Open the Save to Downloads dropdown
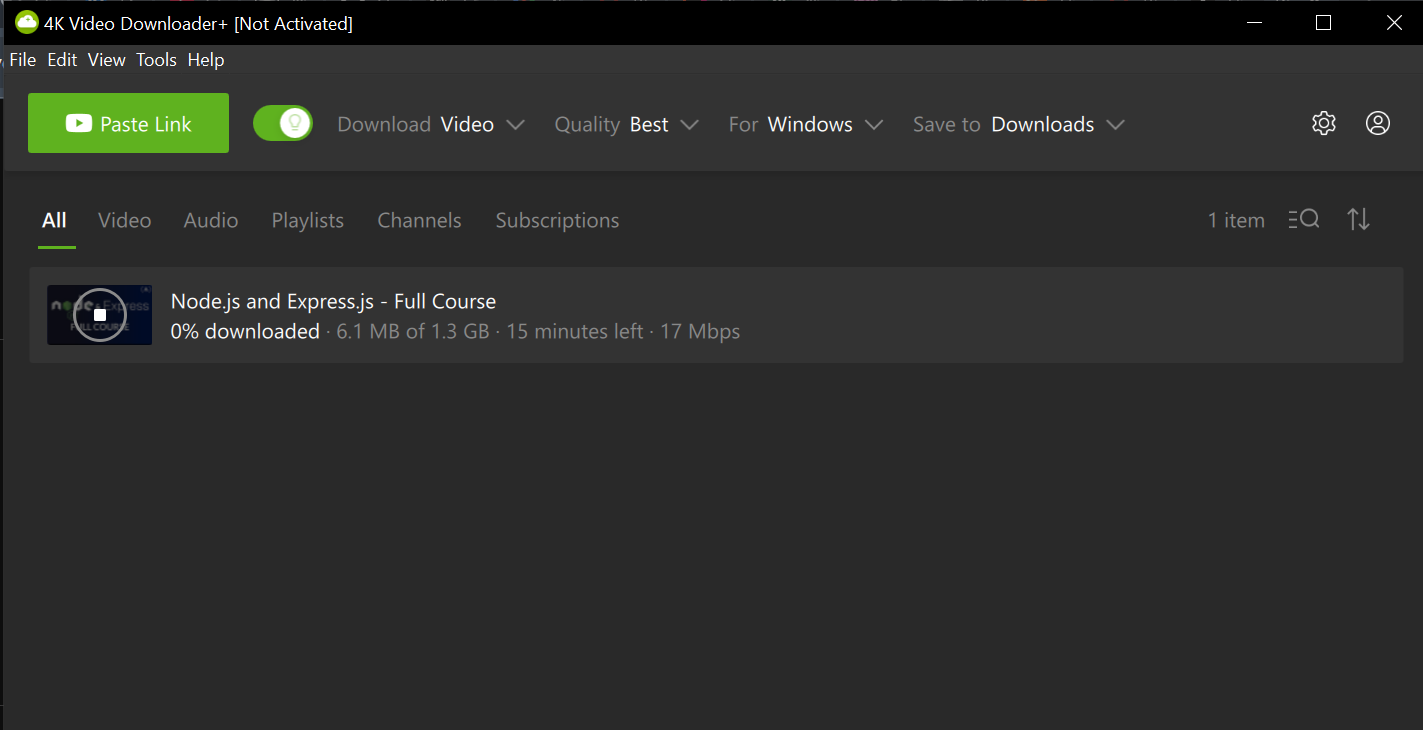Image resolution: width=1423 pixels, height=730 pixels. 1018,124
